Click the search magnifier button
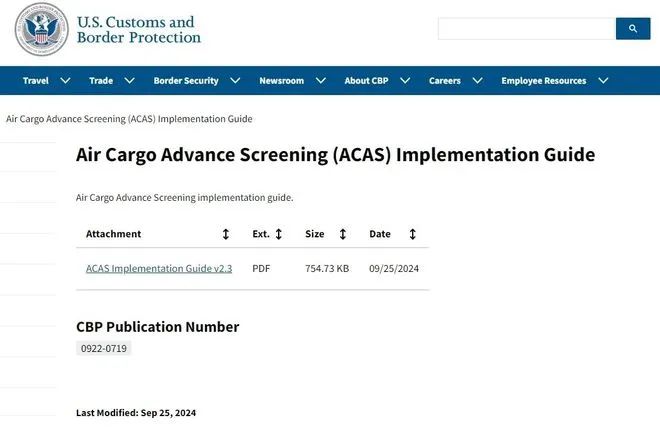 (x=633, y=29)
